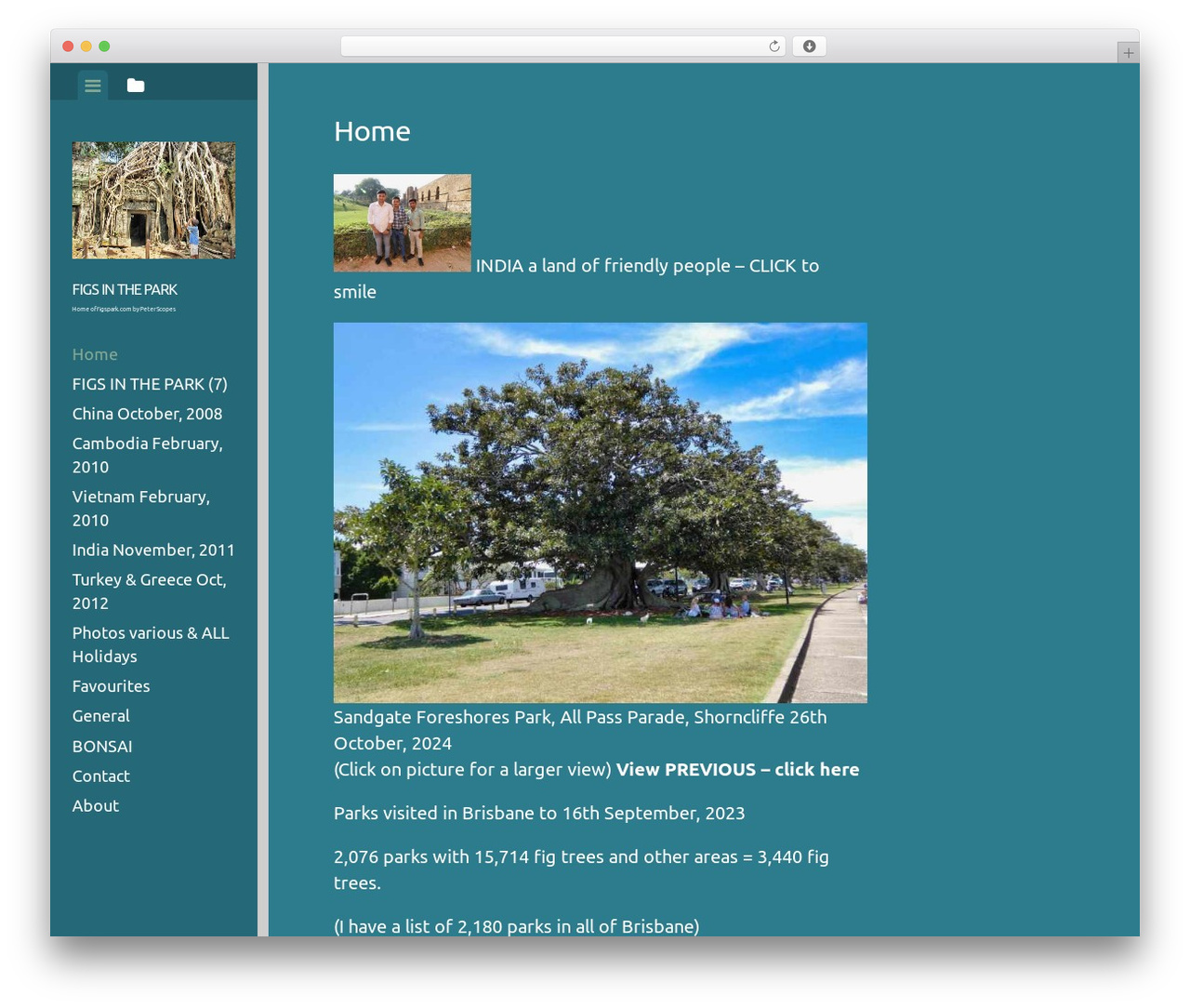Click the browser address bar
Image resolution: width=1190 pixels, height=1008 pixels.
pos(562,46)
